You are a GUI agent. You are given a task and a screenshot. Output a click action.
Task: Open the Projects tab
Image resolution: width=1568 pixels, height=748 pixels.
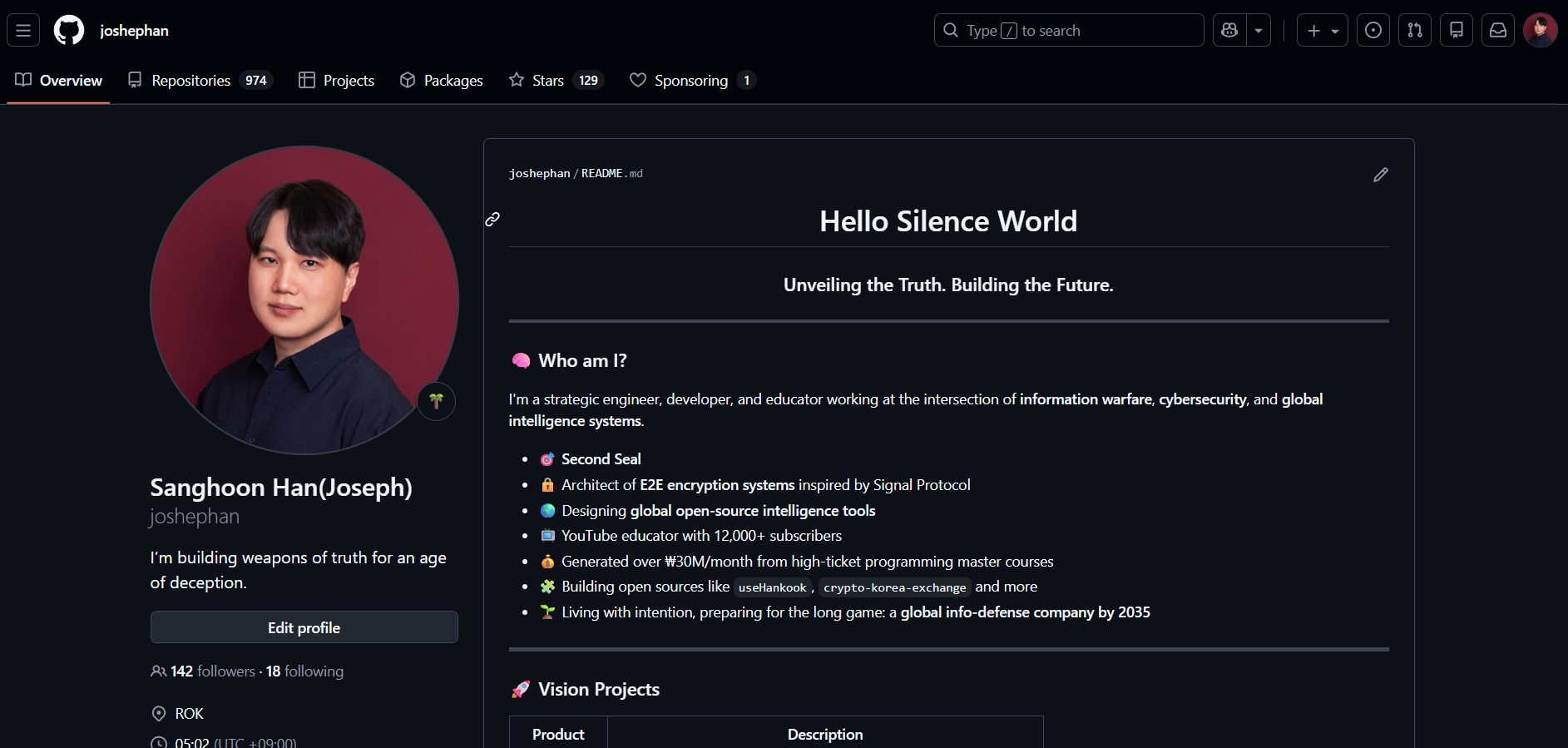pyautogui.click(x=337, y=81)
